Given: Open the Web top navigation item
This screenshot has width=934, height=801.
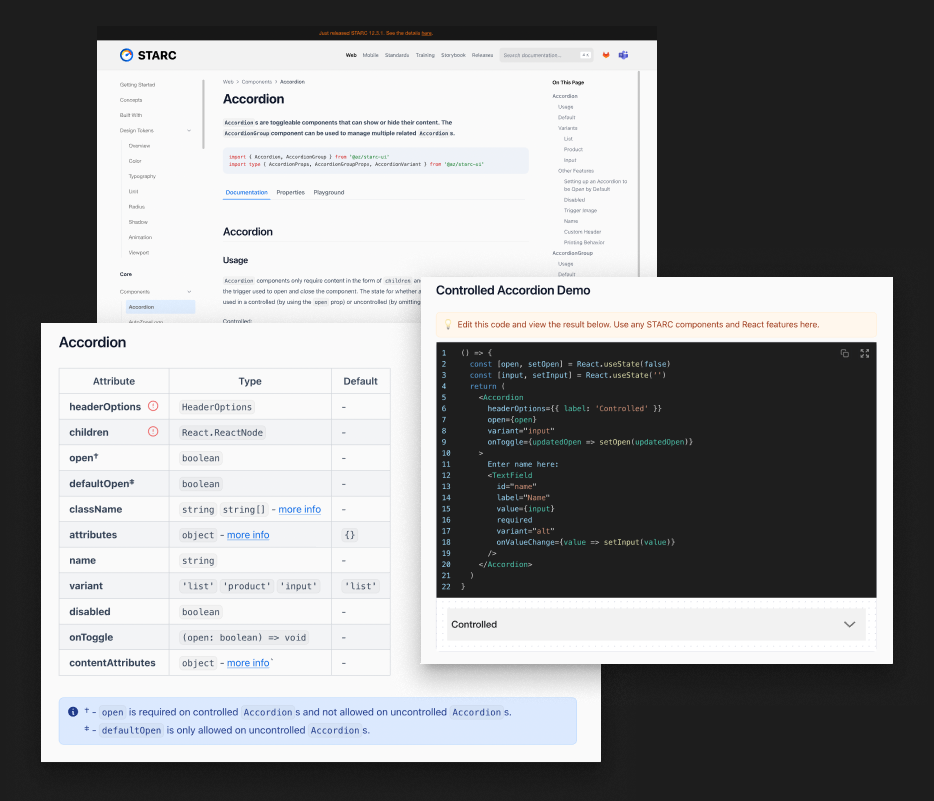Looking at the screenshot, I should pos(351,55).
